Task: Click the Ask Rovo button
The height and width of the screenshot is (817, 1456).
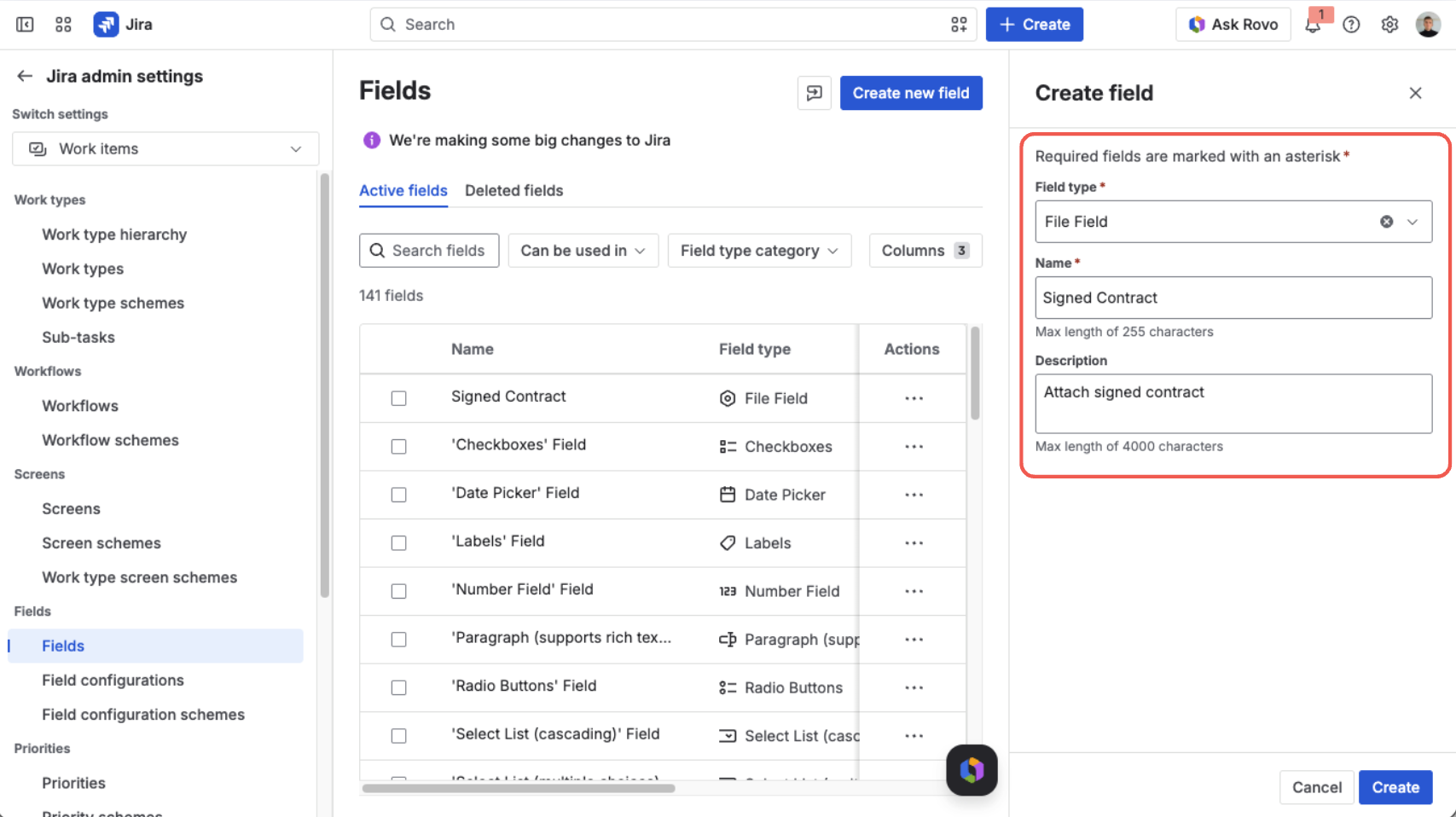Action: 1233,25
